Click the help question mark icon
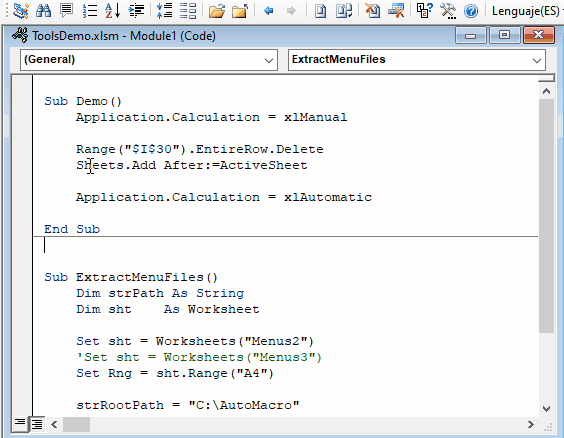The image size is (564, 438). pyautogui.click(x=471, y=11)
